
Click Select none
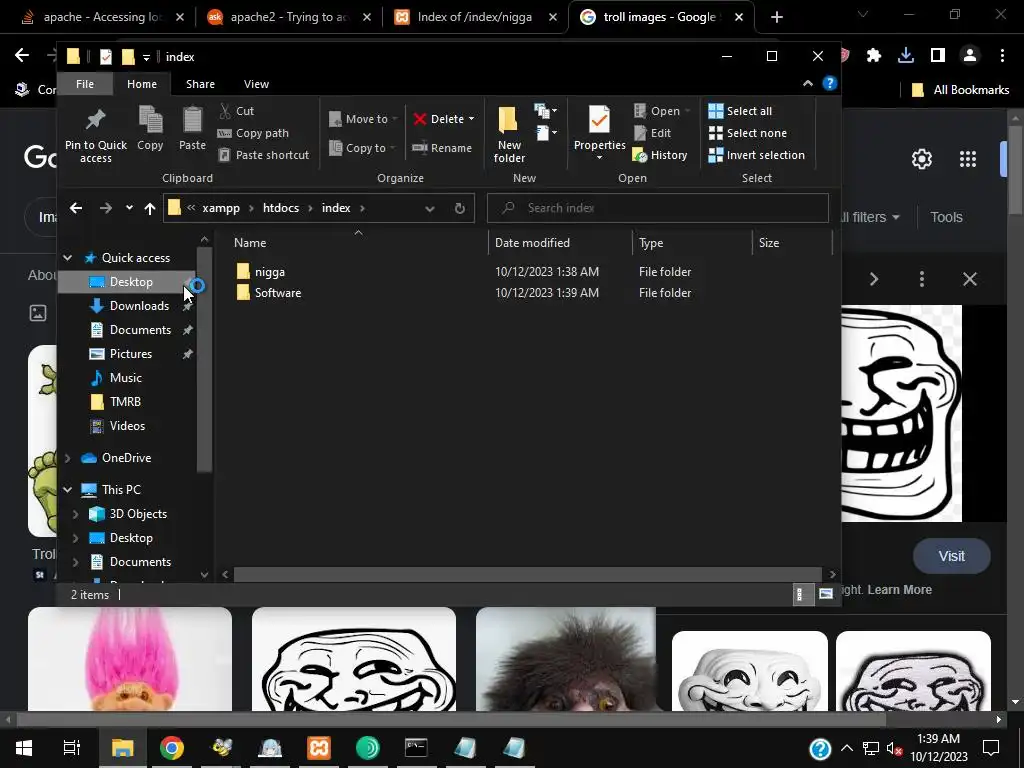click(x=748, y=133)
